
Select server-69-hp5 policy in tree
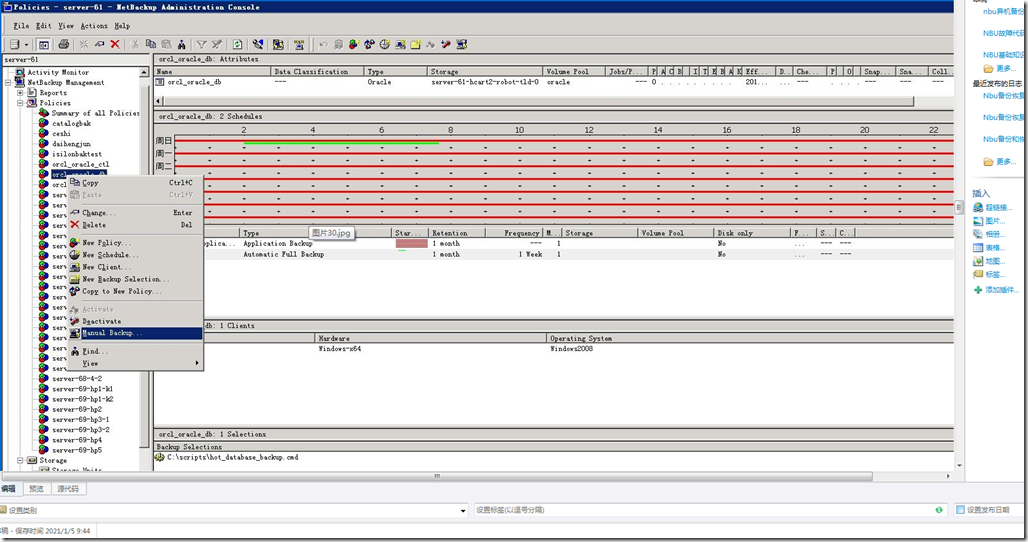(x=77, y=450)
